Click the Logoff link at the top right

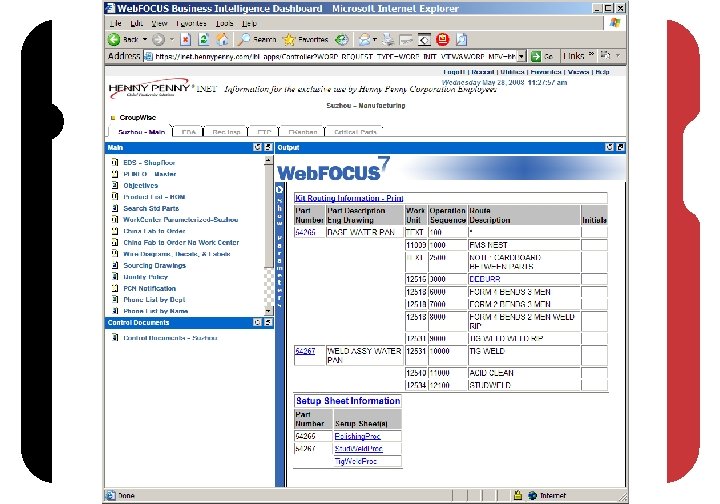tap(454, 72)
